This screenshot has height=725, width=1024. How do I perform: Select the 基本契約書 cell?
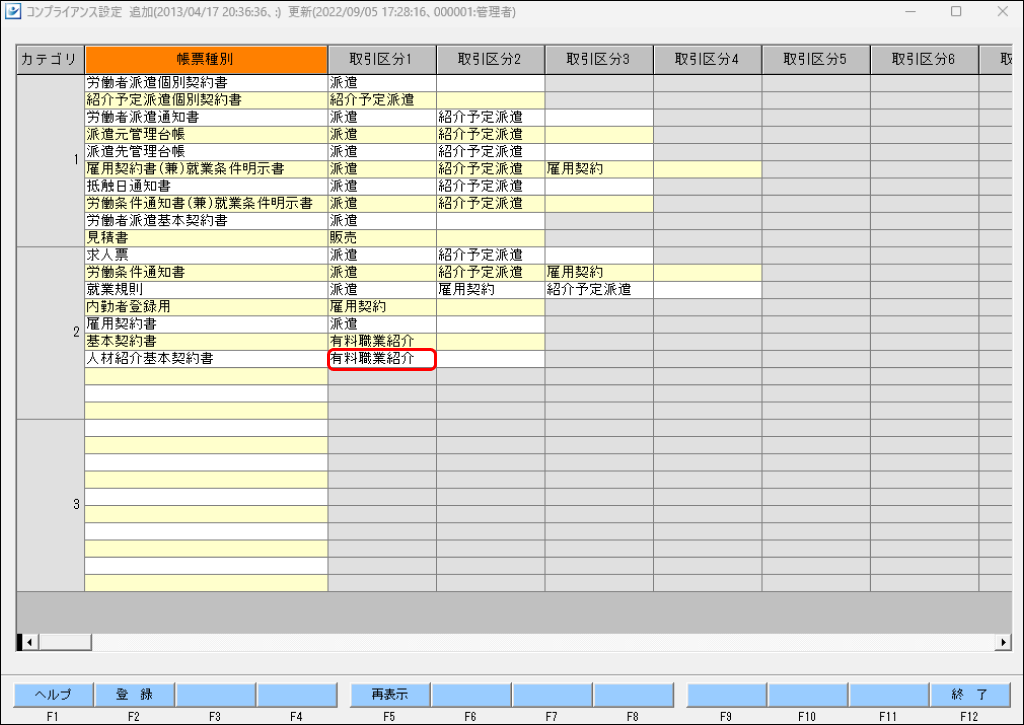pos(206,342)
